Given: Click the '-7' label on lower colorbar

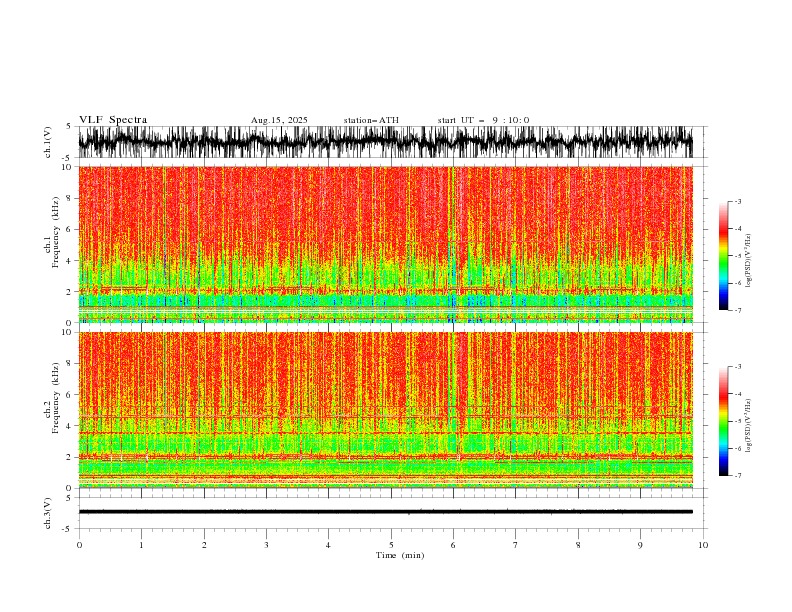Looking at the screenshot, I should point(737,476).
